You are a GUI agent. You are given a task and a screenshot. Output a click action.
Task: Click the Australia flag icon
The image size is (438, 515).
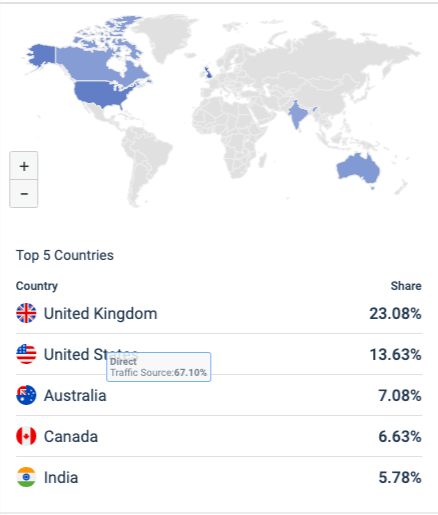point(26,395)
